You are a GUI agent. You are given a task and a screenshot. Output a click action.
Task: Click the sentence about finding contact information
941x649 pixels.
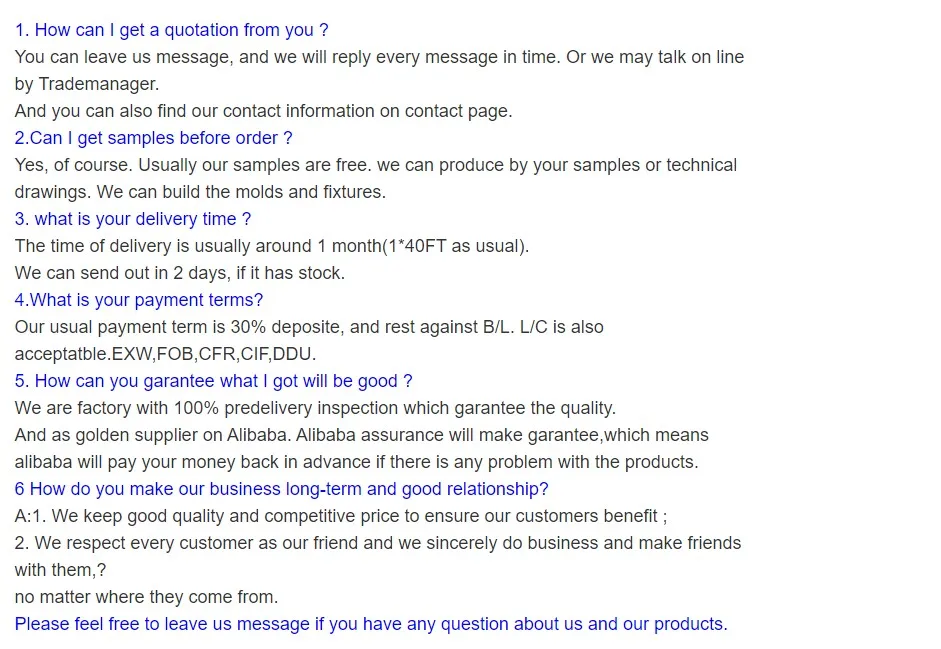(x=263, y=111)
